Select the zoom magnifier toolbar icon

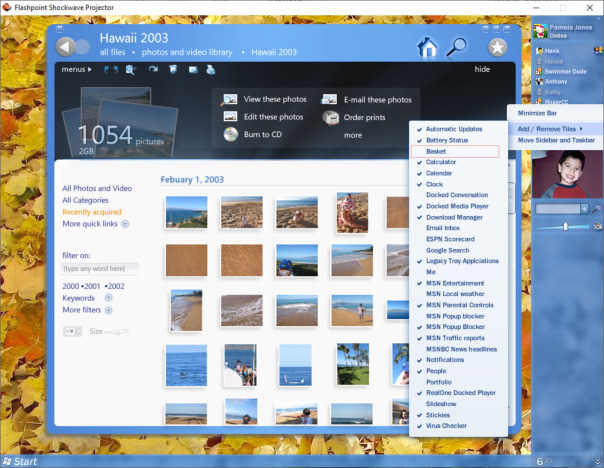point(130,70)
